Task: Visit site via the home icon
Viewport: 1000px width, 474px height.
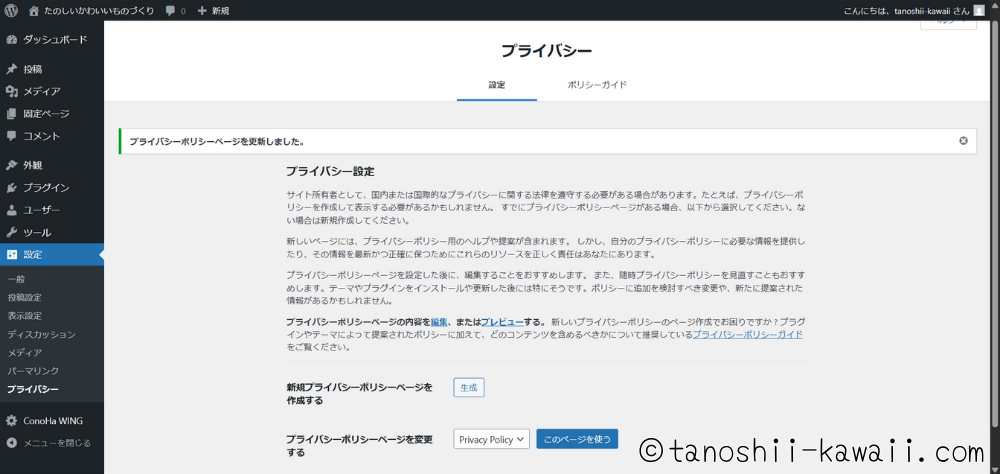Action: click(x=34, y=10)
